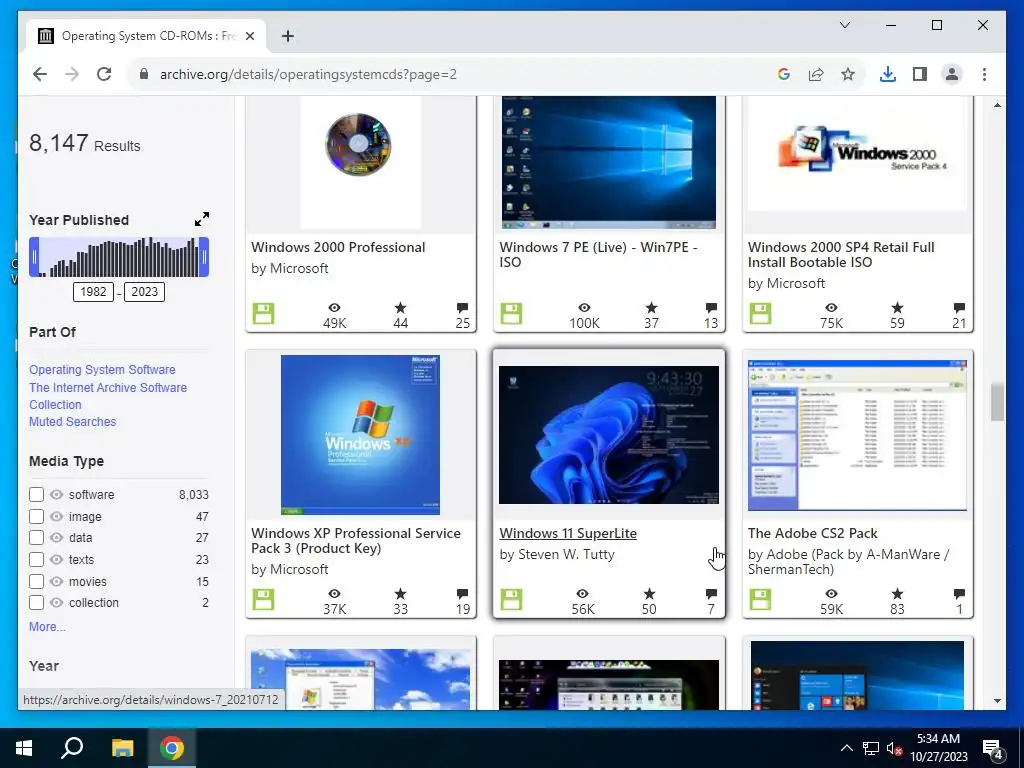Click the page vertical scrollbar thumb
Image resolution: width=1024 pixels, height=768 pixels.
[x=997, y=402]
